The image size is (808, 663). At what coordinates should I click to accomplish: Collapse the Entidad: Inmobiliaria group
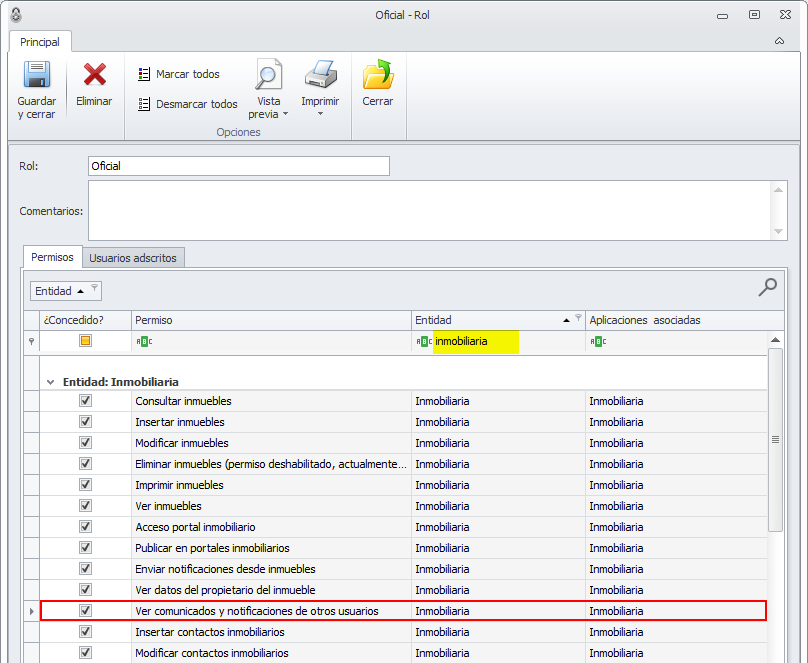click(x=50, y=382)
